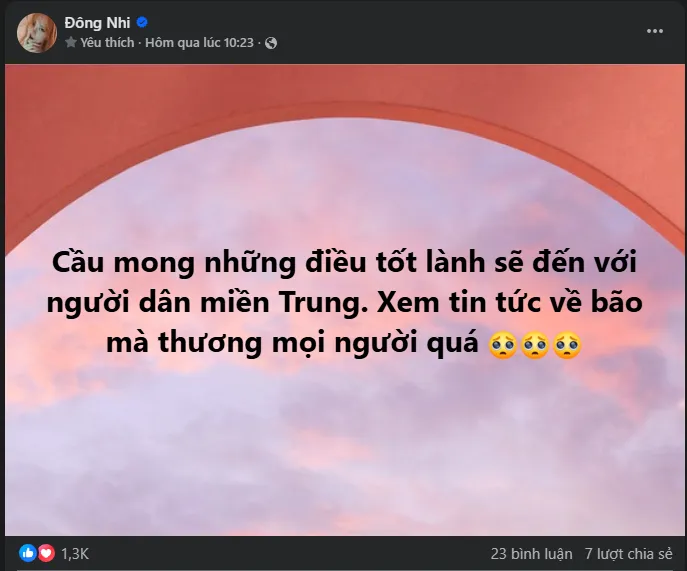
Task: View the 7 lượt chia sẻ shares
Action: click(628, 554)
